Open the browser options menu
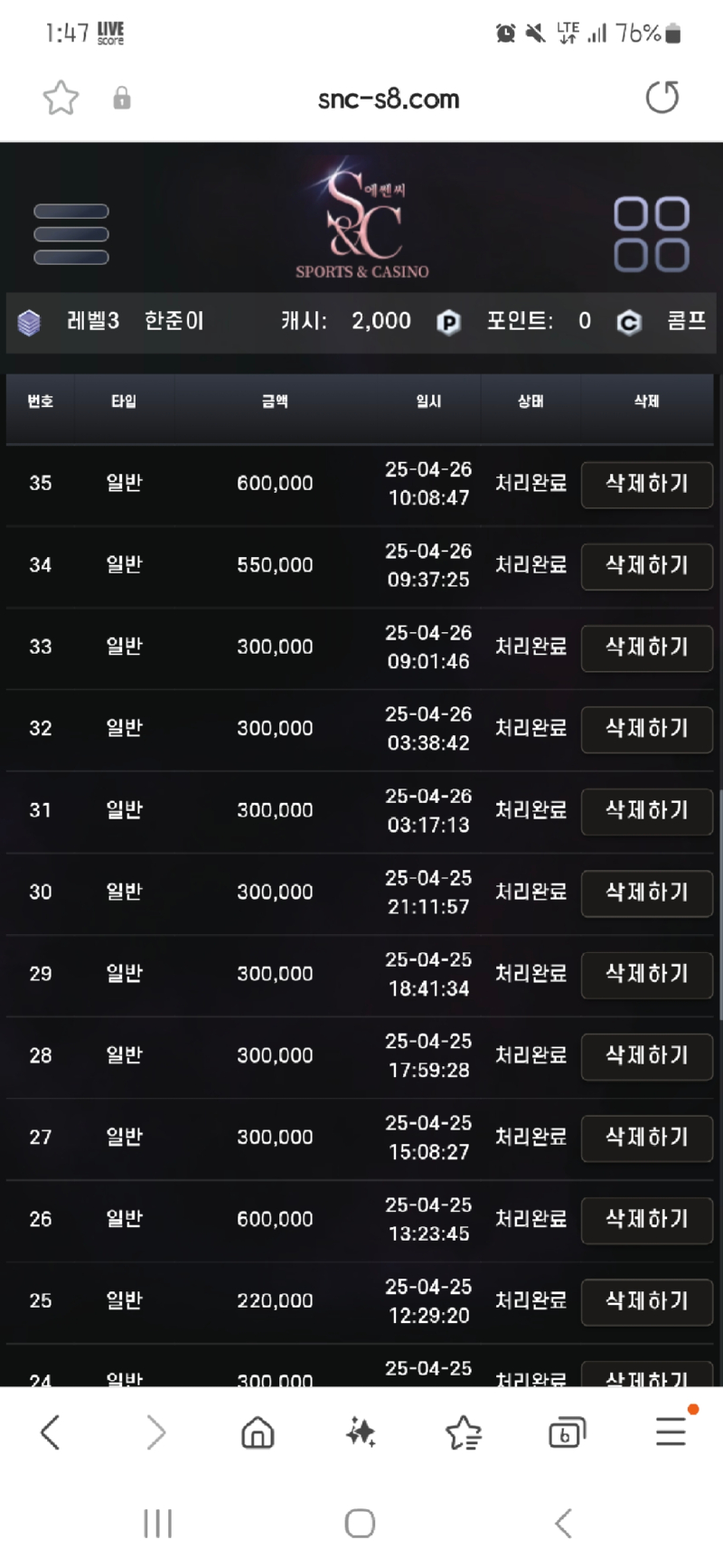The height and width of the screenshot is (1568, 723). [x=671, y=1431]
